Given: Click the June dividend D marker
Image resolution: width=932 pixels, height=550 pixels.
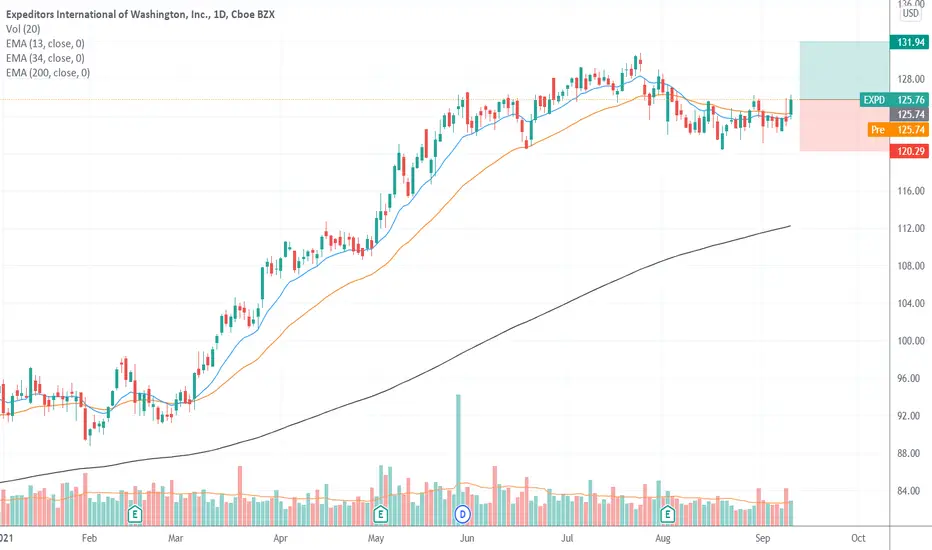Looking at the screenshot, I should 462,514.
